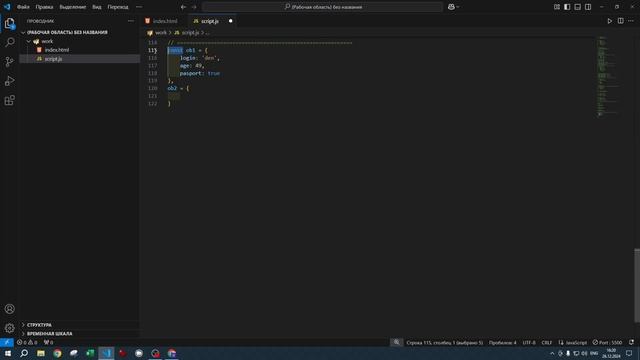Click the Customize Layout icon
This screenshot has height=360, width=640.
click(x=557, y=7)
